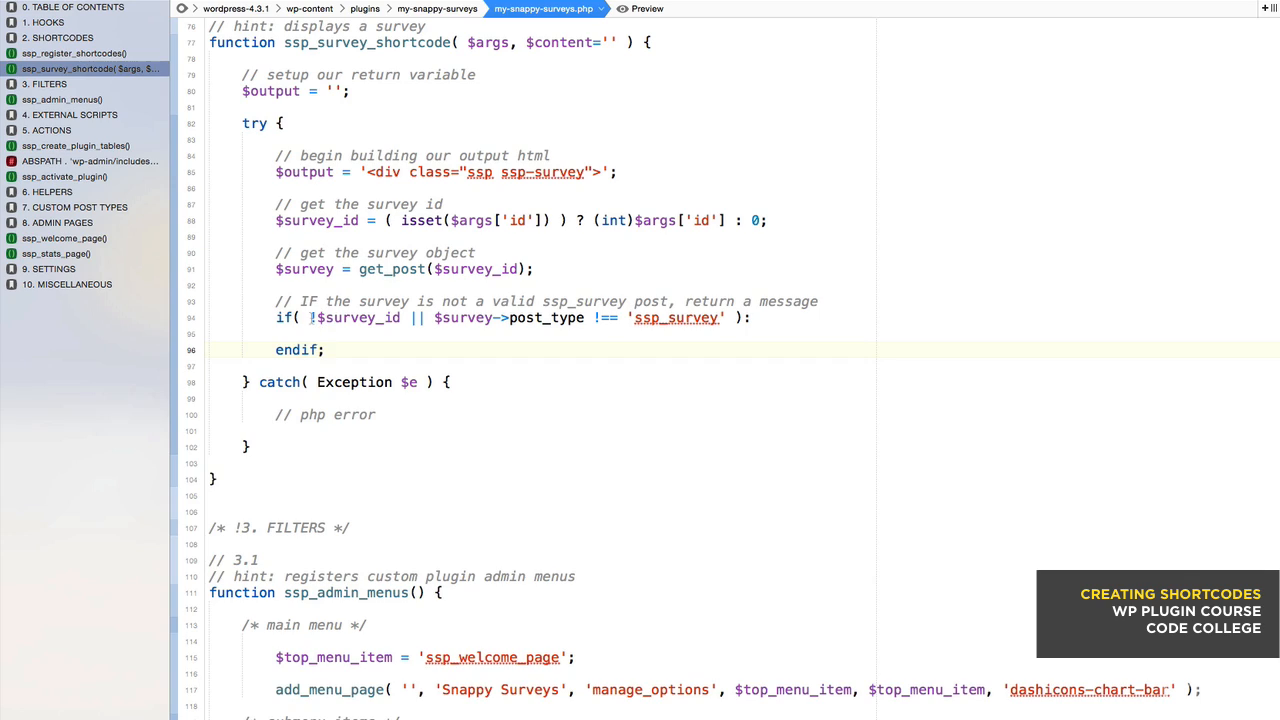
Task: Select plugins folder in path bar
Action: 365,8
